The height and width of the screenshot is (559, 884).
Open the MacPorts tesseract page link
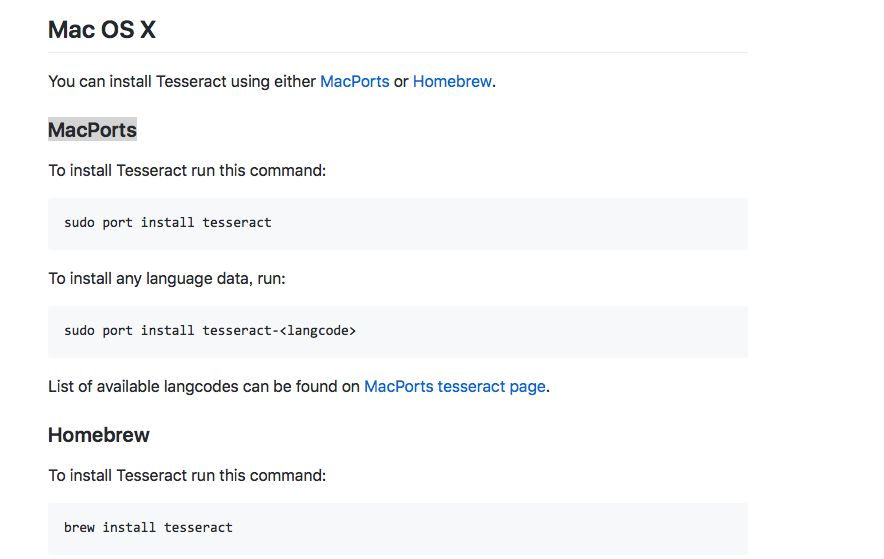(x=455, y=387)
